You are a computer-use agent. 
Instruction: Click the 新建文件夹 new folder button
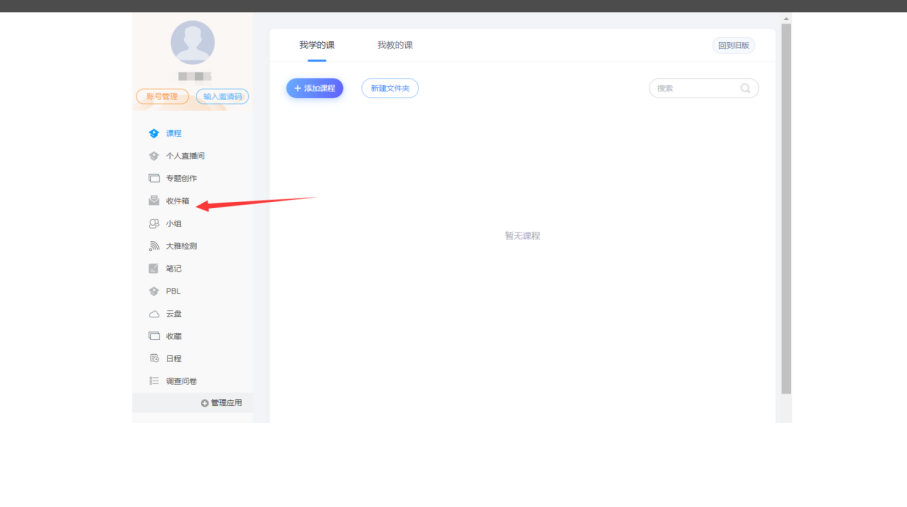[x=390, y=88]
